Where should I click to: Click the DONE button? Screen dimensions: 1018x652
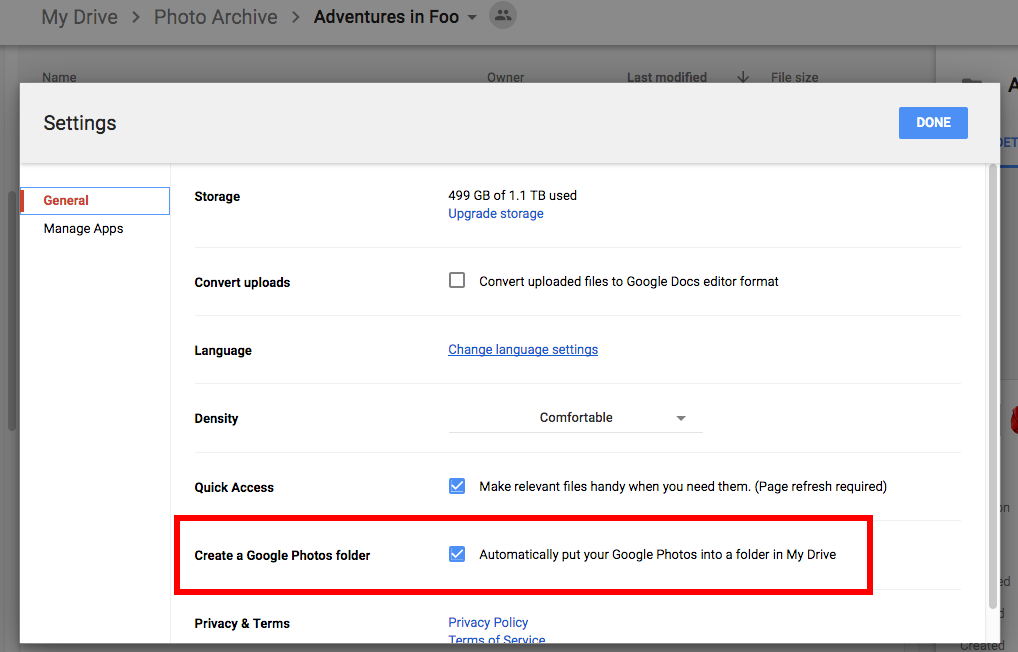(x=932, y=122)
